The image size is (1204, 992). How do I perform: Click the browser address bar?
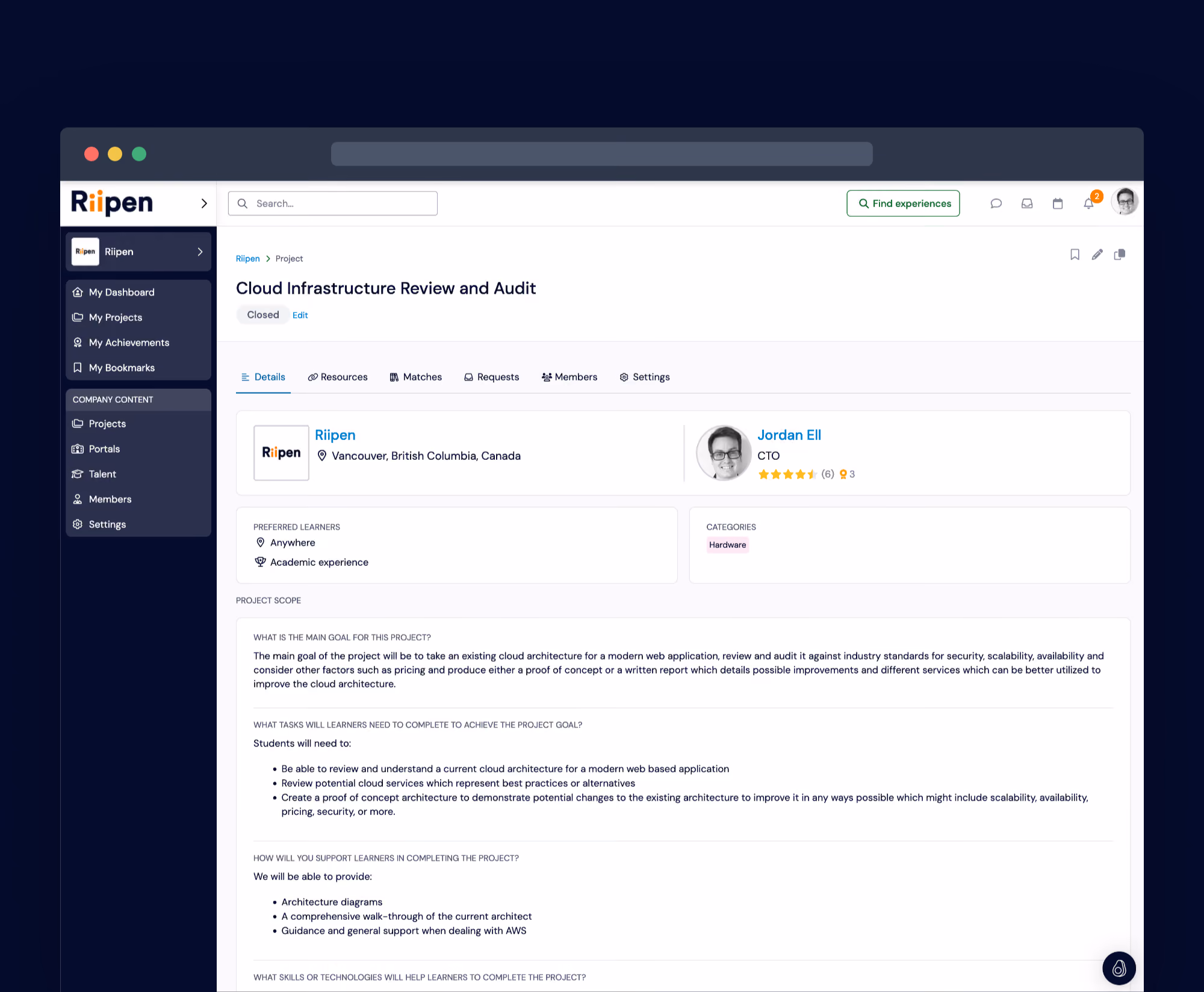pyautogui.click(x=602, y=154)
